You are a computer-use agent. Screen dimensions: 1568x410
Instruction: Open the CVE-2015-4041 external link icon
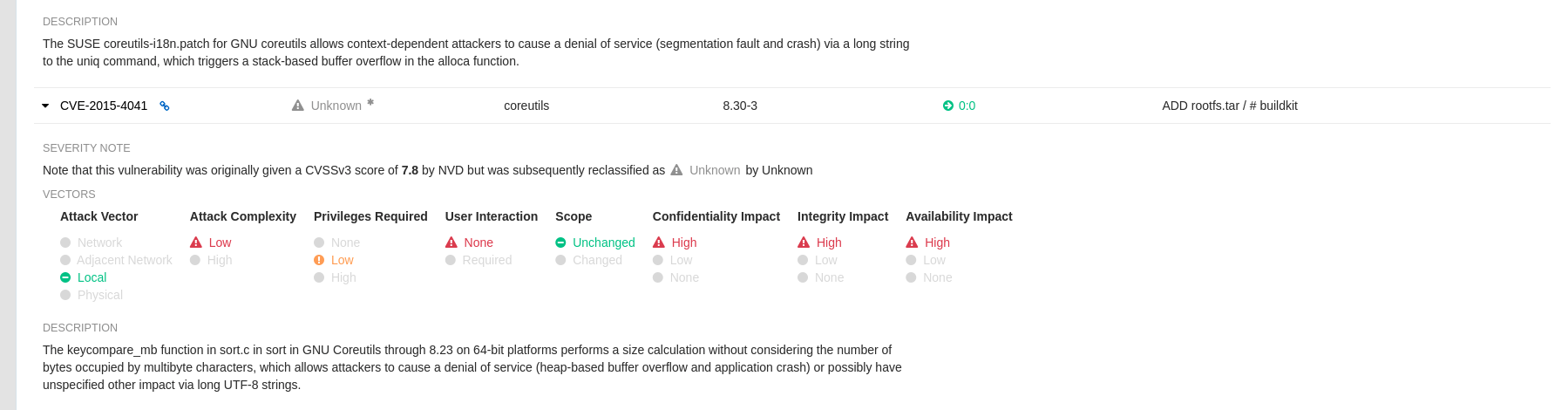tap(164, 106)
